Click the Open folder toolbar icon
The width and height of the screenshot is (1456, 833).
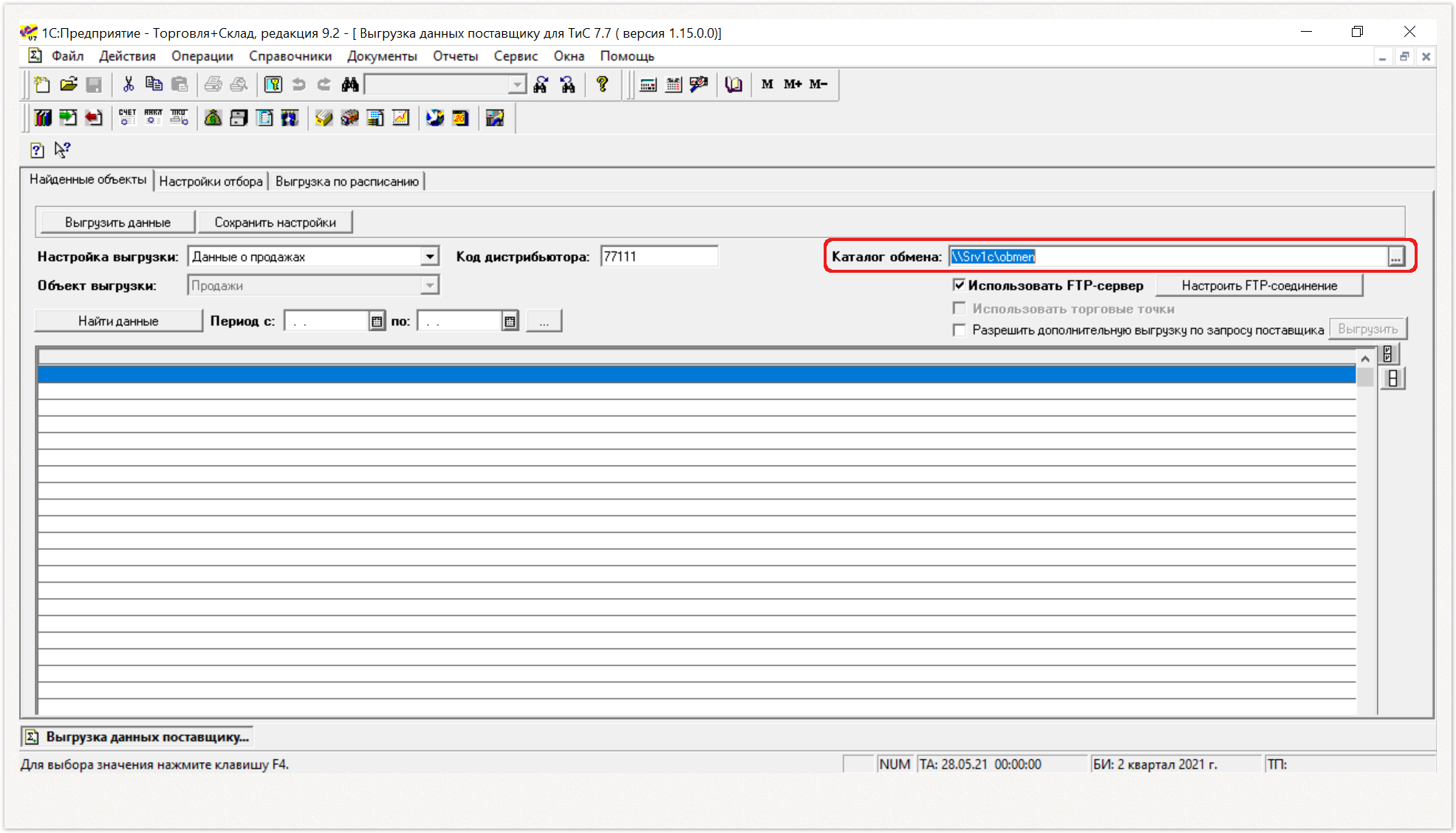click(x=69, y=85)
